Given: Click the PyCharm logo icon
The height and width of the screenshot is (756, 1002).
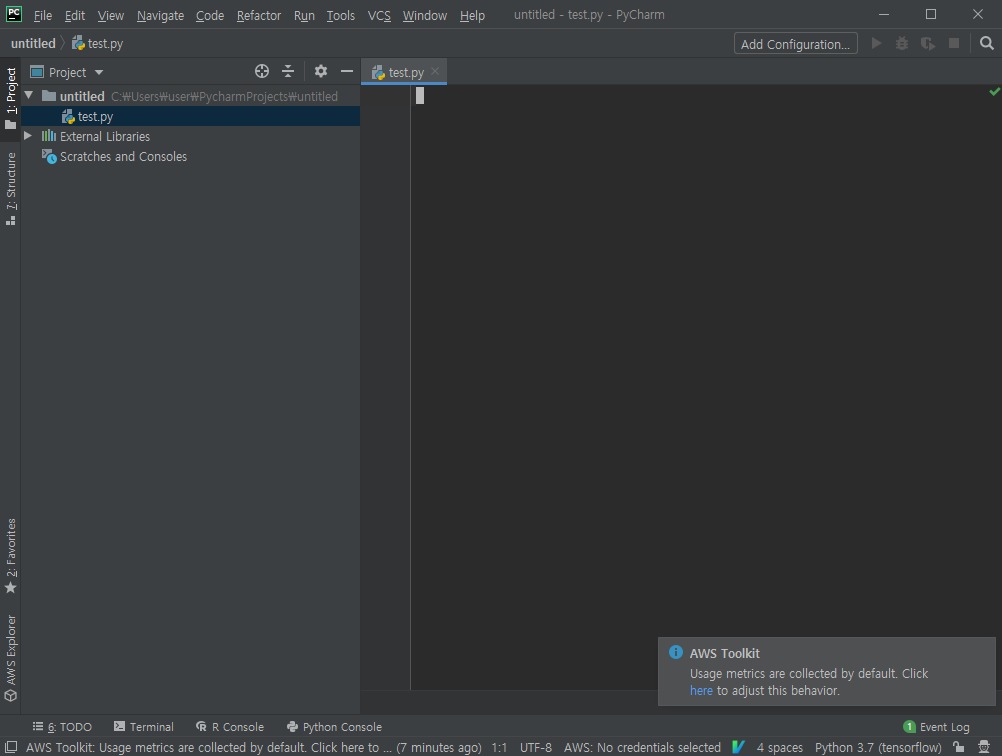Looking at the screenshot, I should point(13,14).
